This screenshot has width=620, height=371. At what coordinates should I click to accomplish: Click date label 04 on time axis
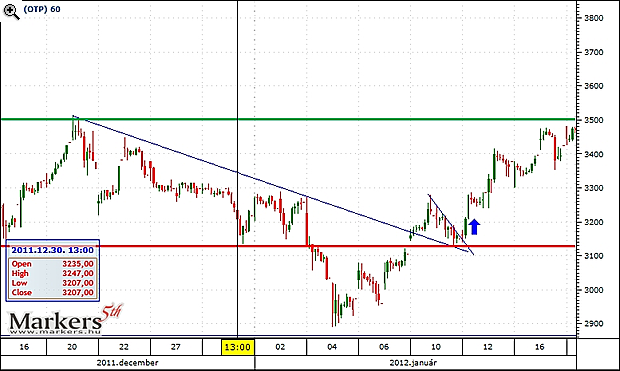332,347
